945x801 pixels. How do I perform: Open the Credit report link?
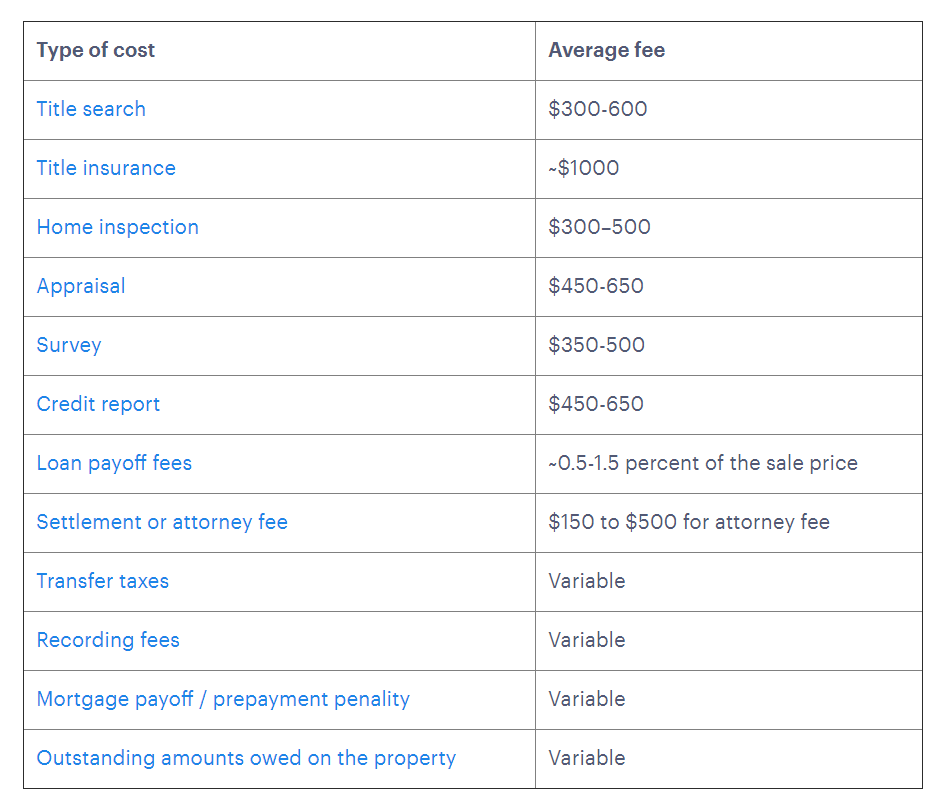pos(98,404)
